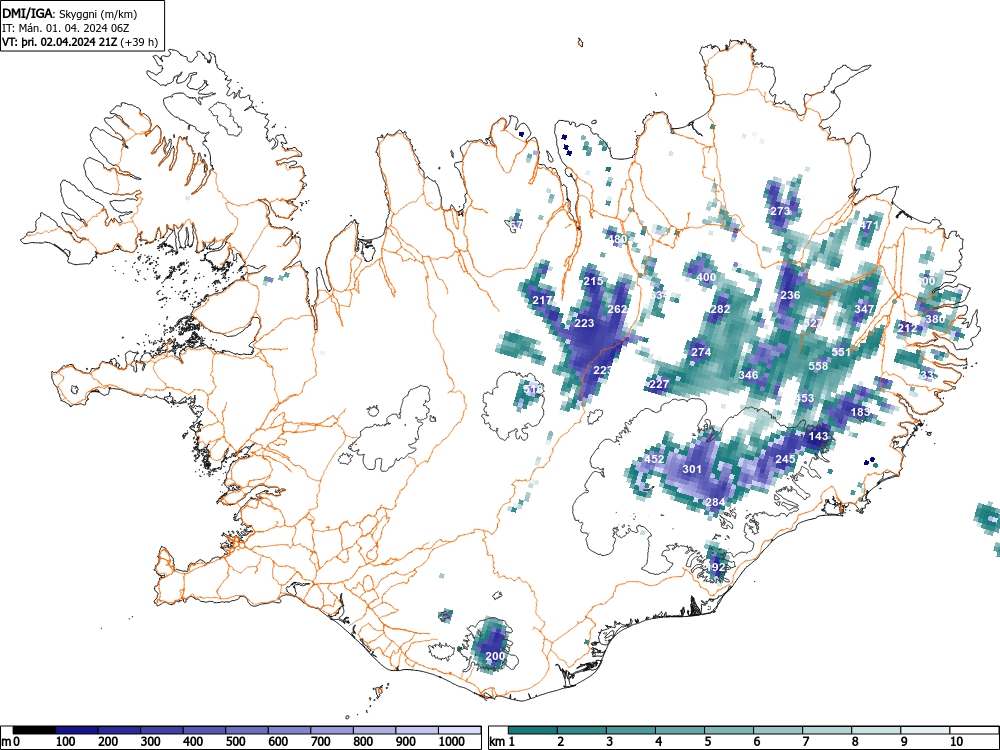Click the darkest teal swatch beside km 1

pos(533,730)
